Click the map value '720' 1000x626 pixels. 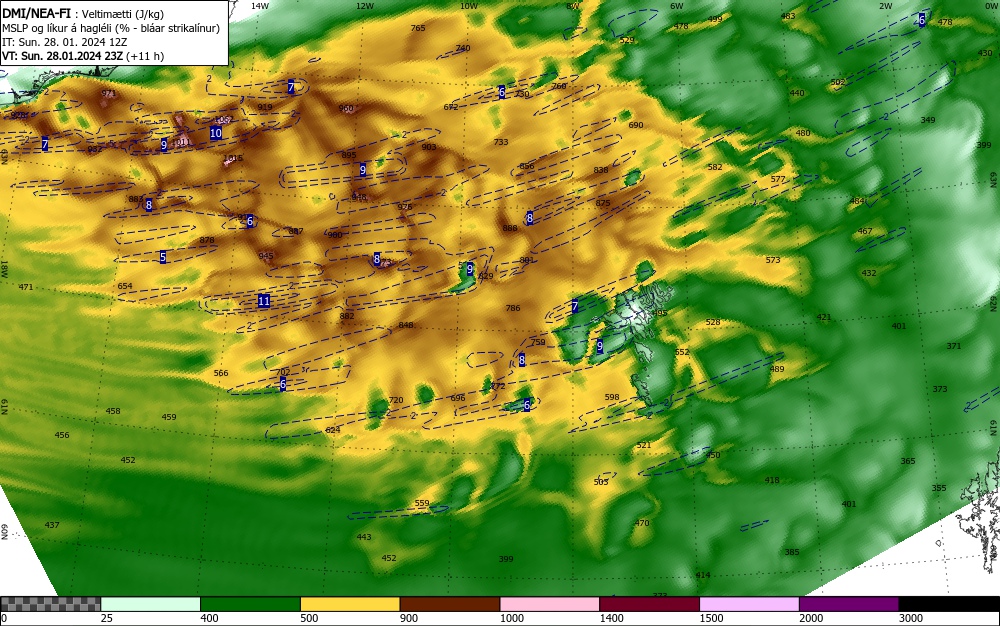[396, 400]
